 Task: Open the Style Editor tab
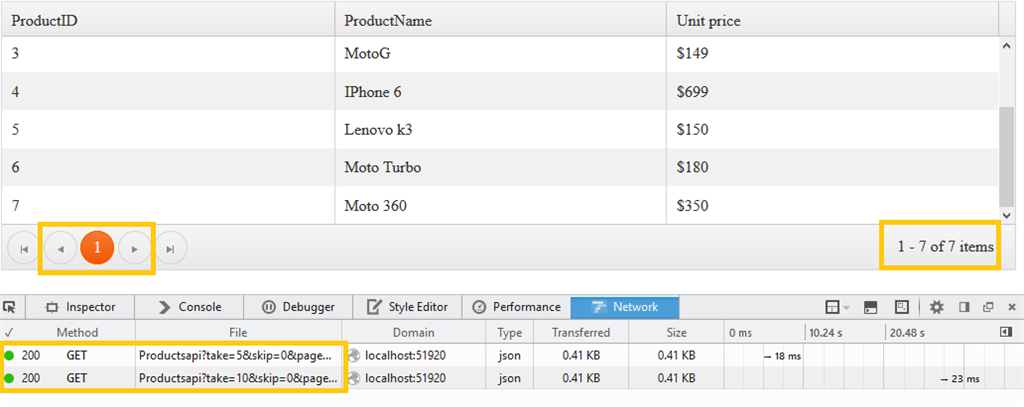tap(408, 307)
